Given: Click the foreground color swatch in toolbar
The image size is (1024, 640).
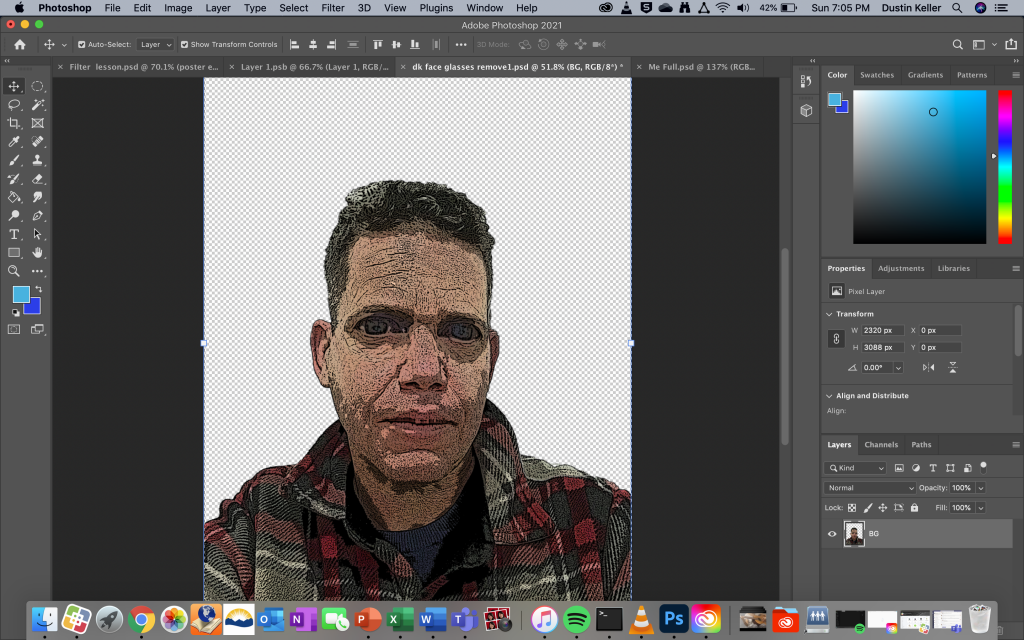Looking at the screenshot, I should pos(21,294).
